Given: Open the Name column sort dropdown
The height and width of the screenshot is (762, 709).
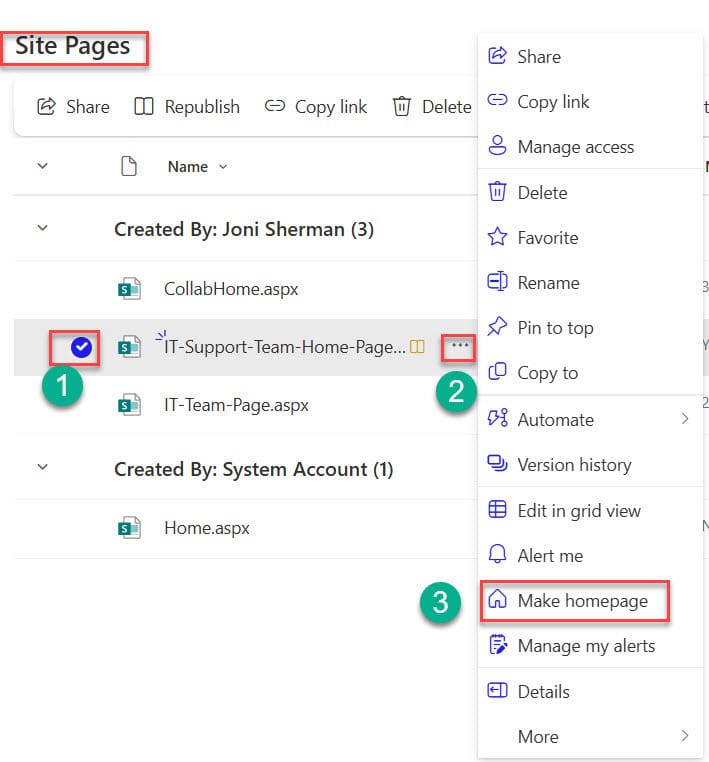Looking at the screenshot, I should click(x=223, y=167).
